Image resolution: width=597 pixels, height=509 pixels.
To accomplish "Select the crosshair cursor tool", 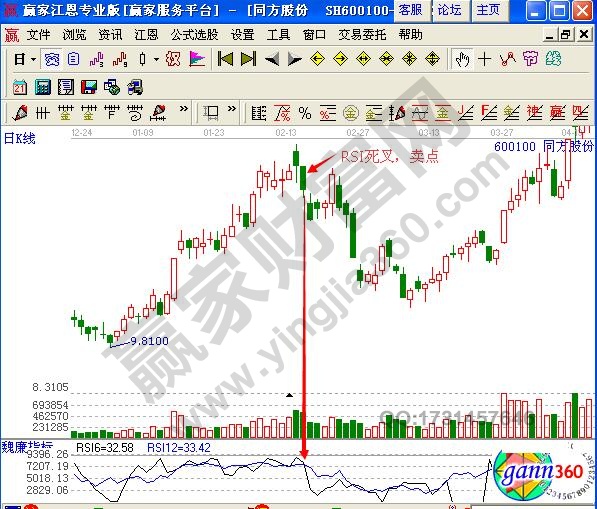I will (x=485, y=59).
